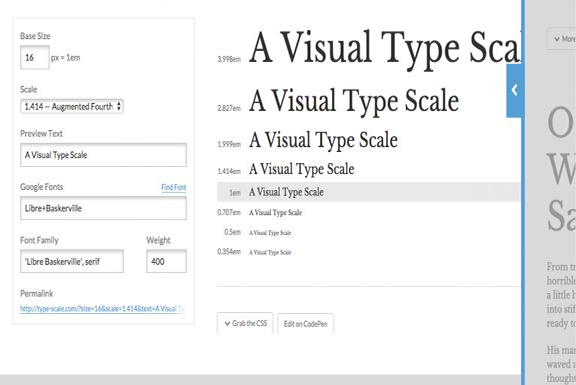Image resolution: width=576 pixels, height=385 pixels.
Task: Select the highlighted 1em scale row
Action: tap(369, 192)
